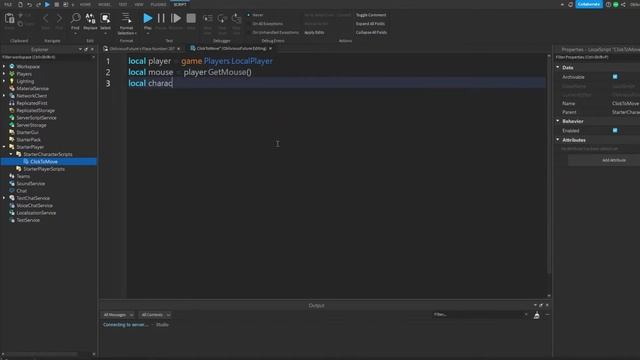
Task: Collapse the Data properties section
Action: [x=558, y=67]
